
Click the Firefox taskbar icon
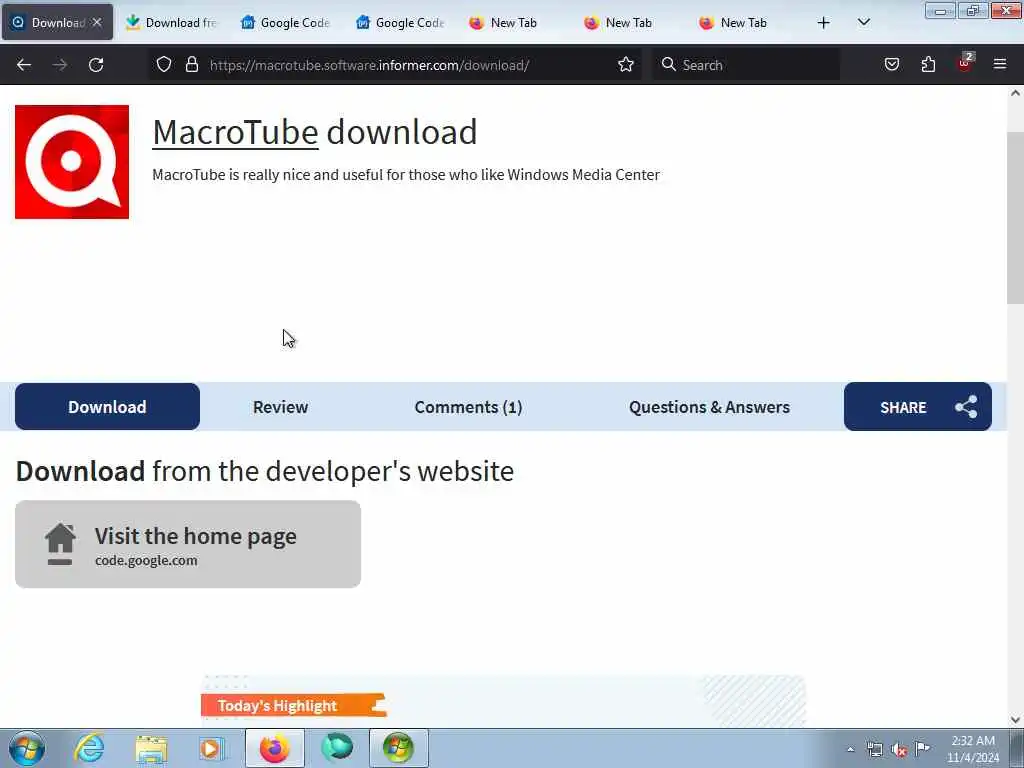click(275, 748)
